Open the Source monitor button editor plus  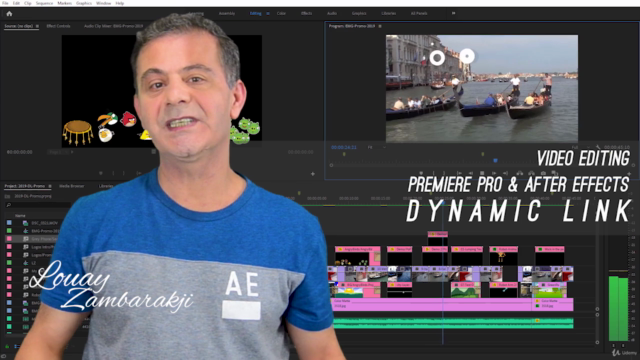pos(313,174)
